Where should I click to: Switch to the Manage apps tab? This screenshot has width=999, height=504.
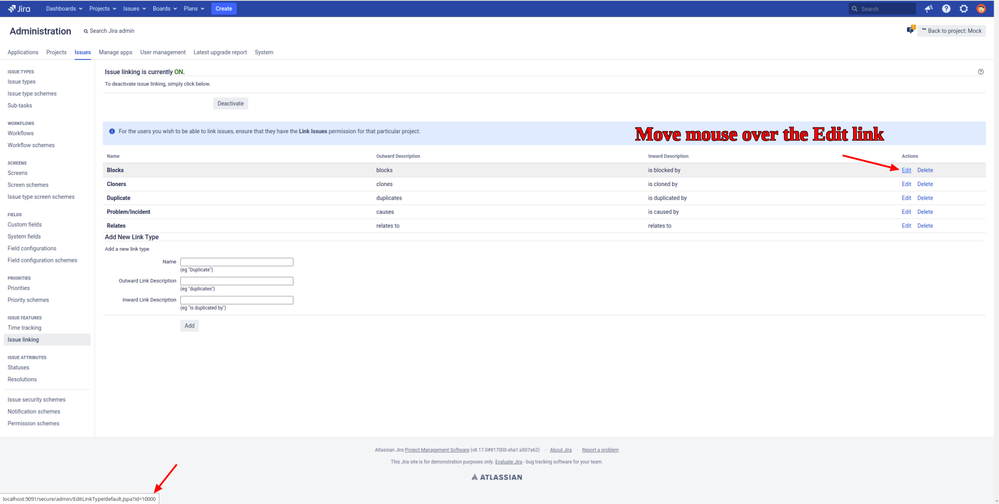[x=115, y=52]
